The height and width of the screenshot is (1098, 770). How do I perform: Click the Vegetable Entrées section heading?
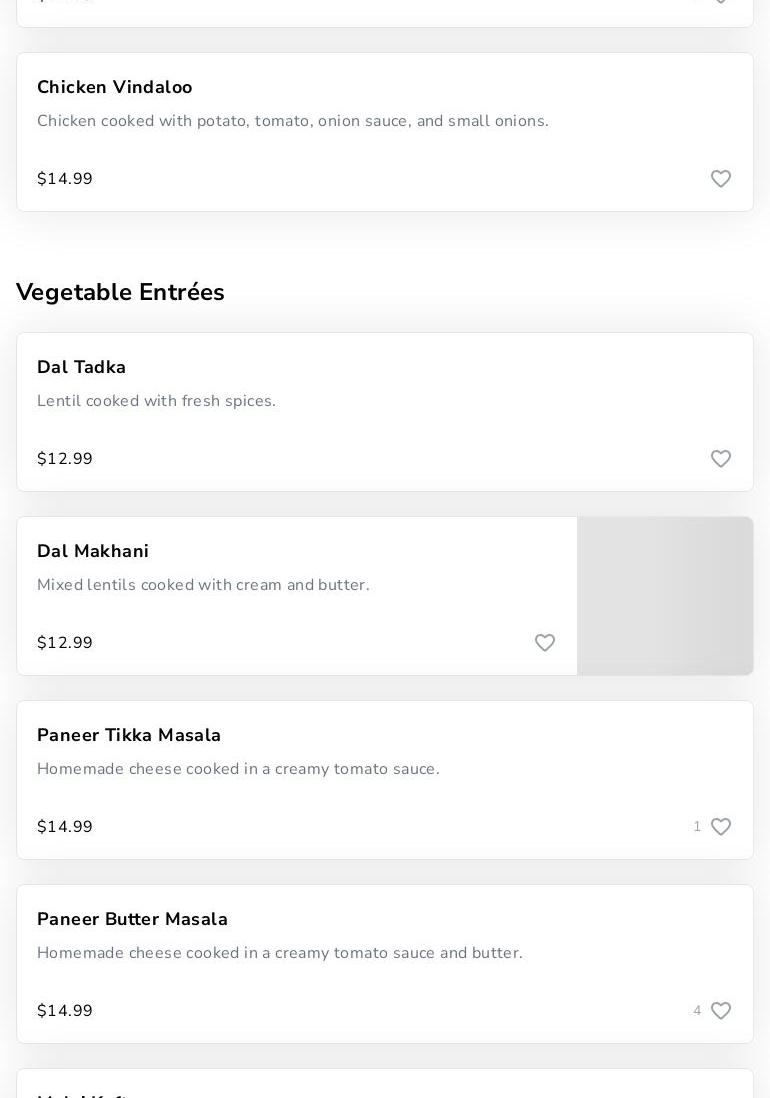pyautogui.click(x=120, y=292)
